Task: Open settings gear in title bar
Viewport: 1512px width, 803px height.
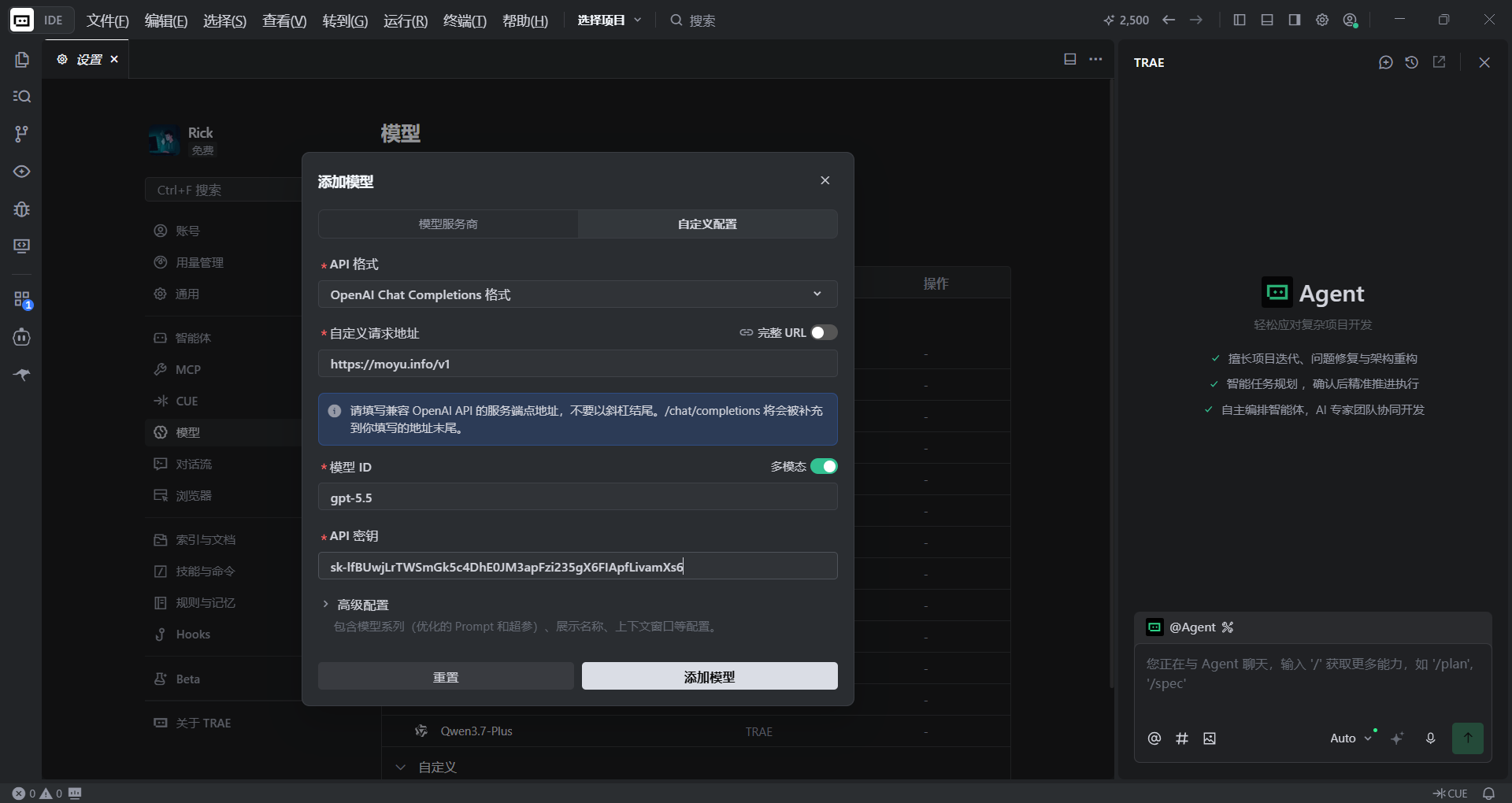Action: (1322, 20)
